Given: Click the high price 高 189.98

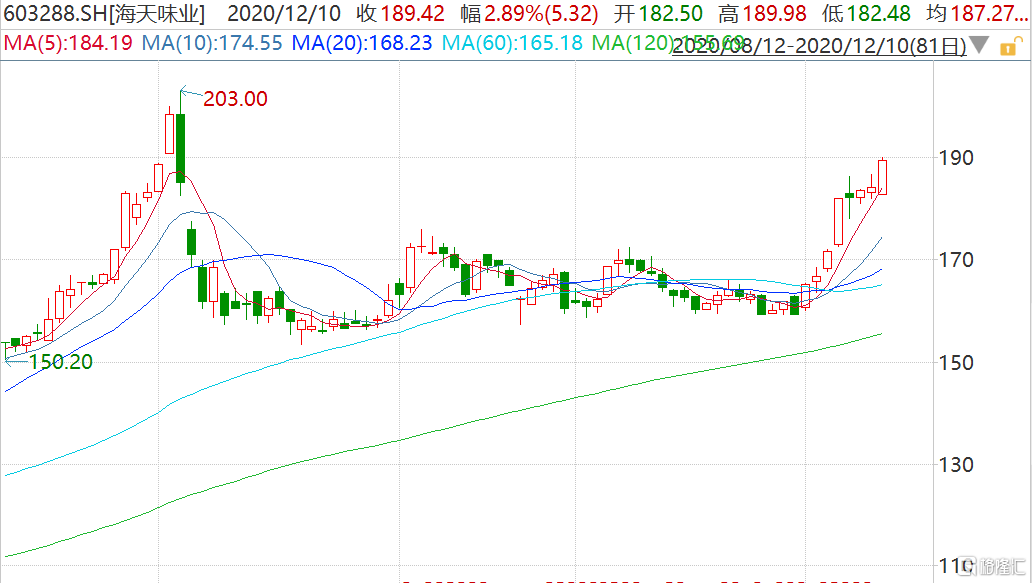Looking at the screenshot, I should (762, 13).
